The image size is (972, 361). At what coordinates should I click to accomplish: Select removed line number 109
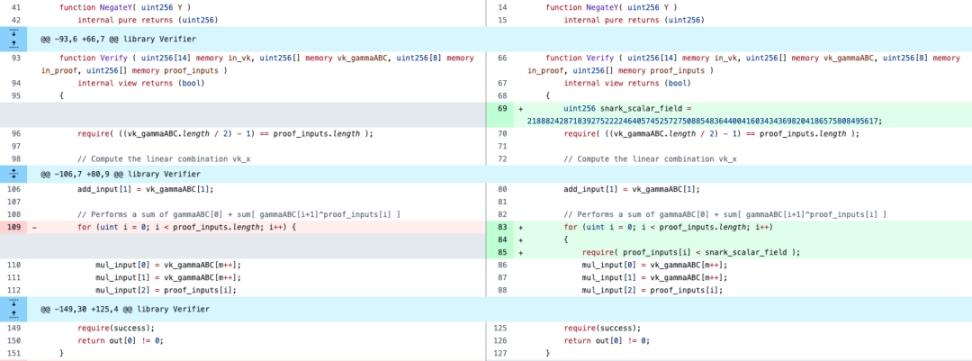point(14,228)
